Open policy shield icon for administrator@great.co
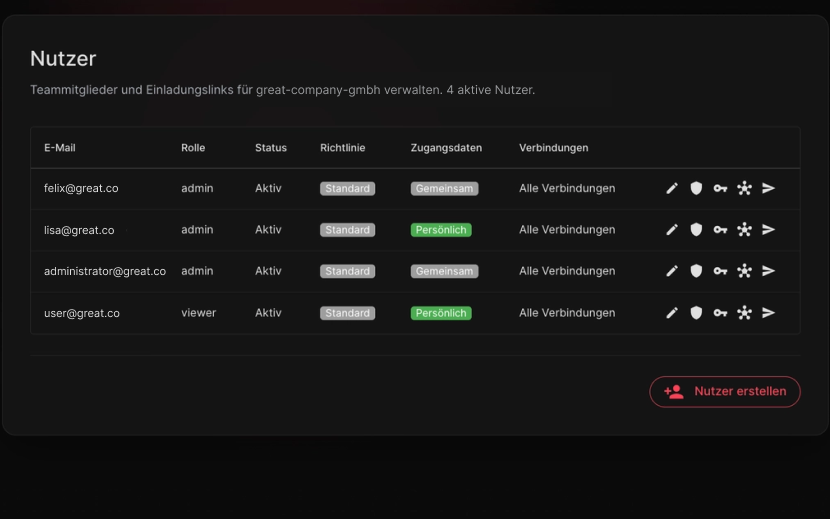 point(696,271)
